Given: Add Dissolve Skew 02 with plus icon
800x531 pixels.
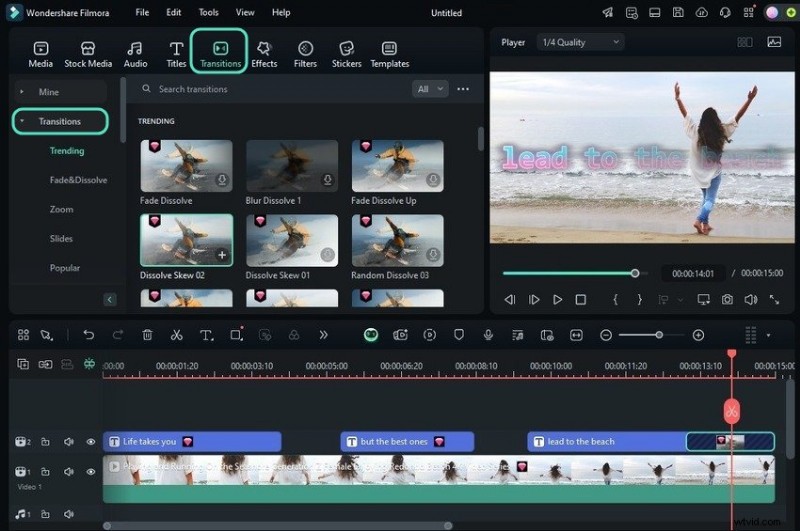Looking at the screenshot, I should click(x=222, y=255).
